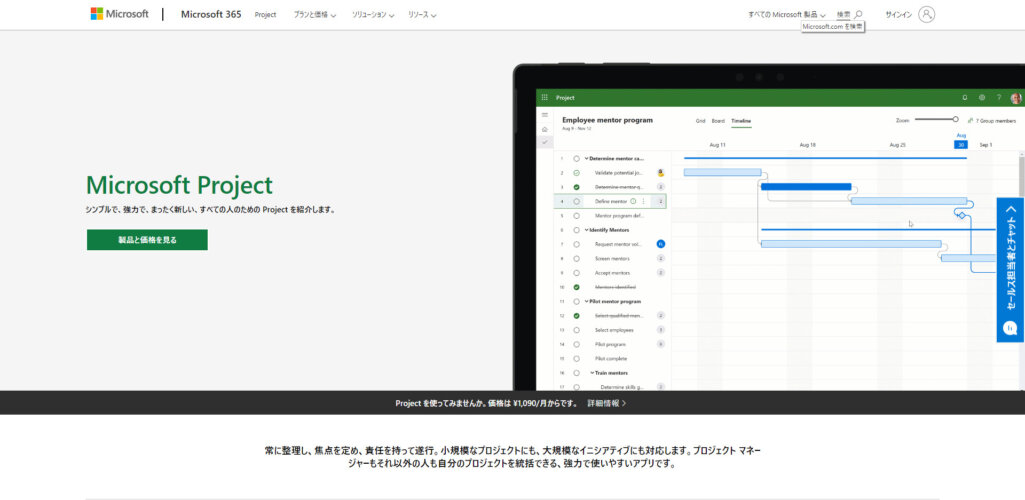The width and height of the screenshot is (1025, 500).
Task: Collapse the Train mentors task group
Action: click(x=592, y=373)
